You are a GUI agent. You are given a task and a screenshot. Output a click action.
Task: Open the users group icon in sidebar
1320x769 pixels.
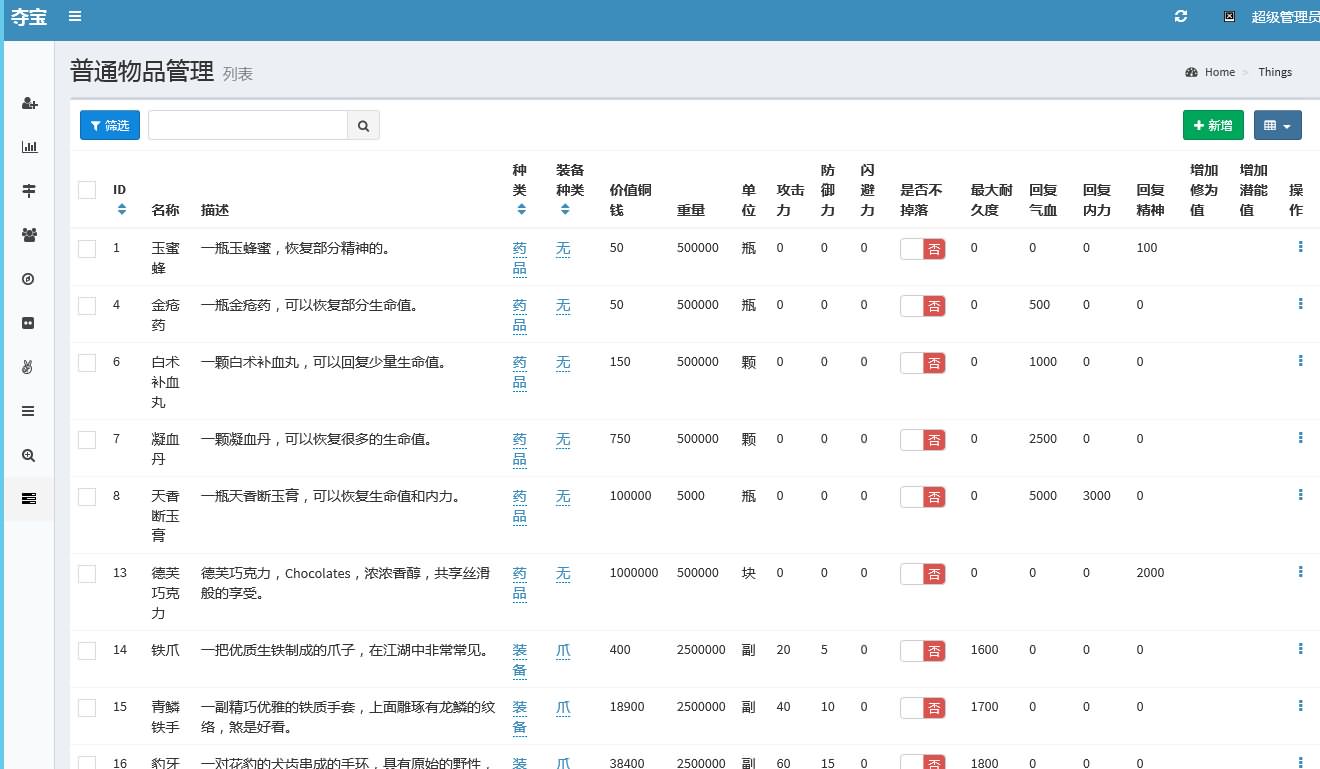tap(29, 234)
